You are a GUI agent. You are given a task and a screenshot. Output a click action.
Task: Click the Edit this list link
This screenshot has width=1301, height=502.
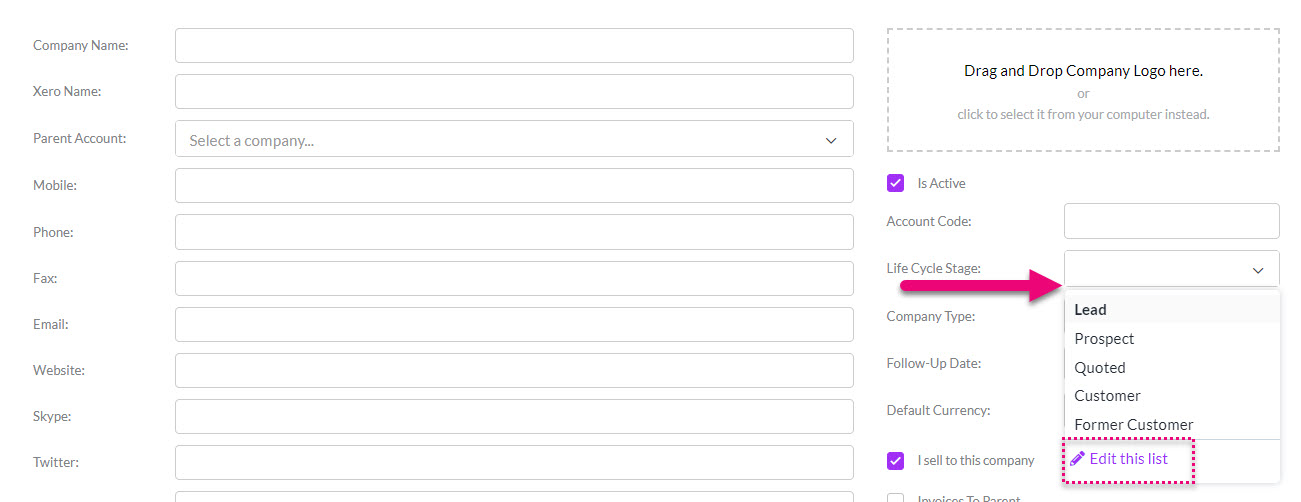coord(1128,459)
